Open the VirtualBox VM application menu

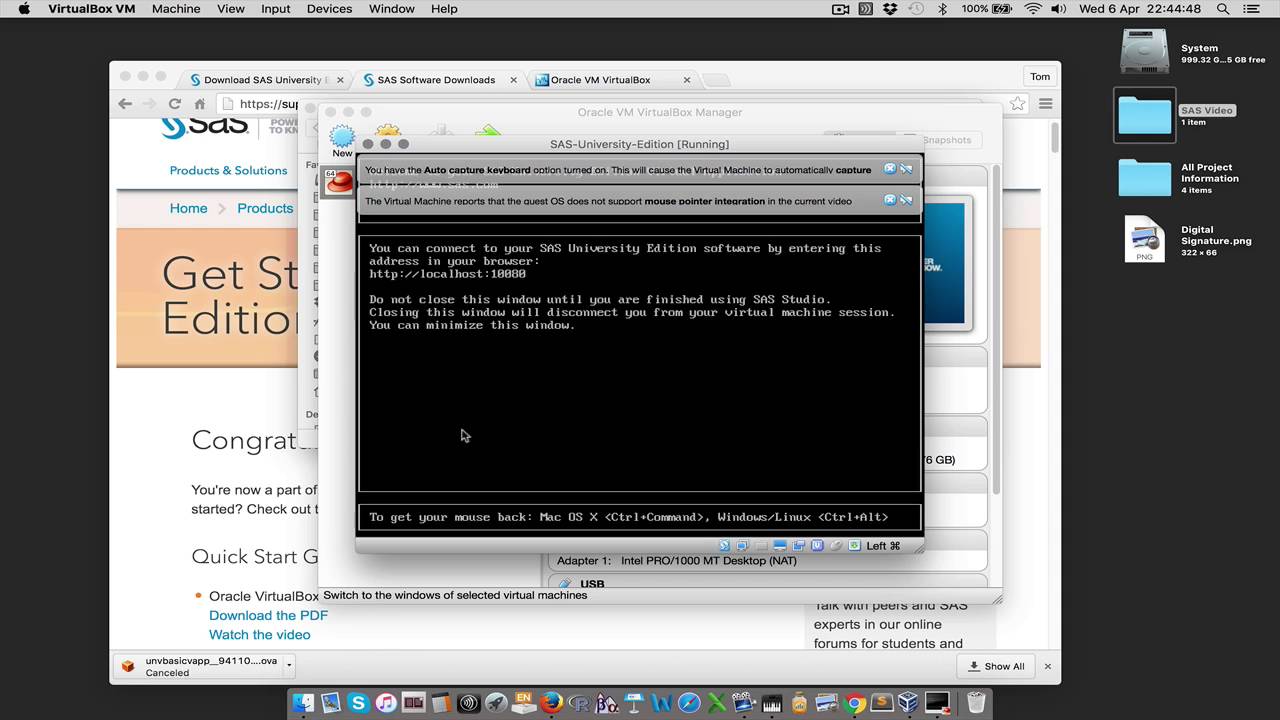[x=92, y=9]
